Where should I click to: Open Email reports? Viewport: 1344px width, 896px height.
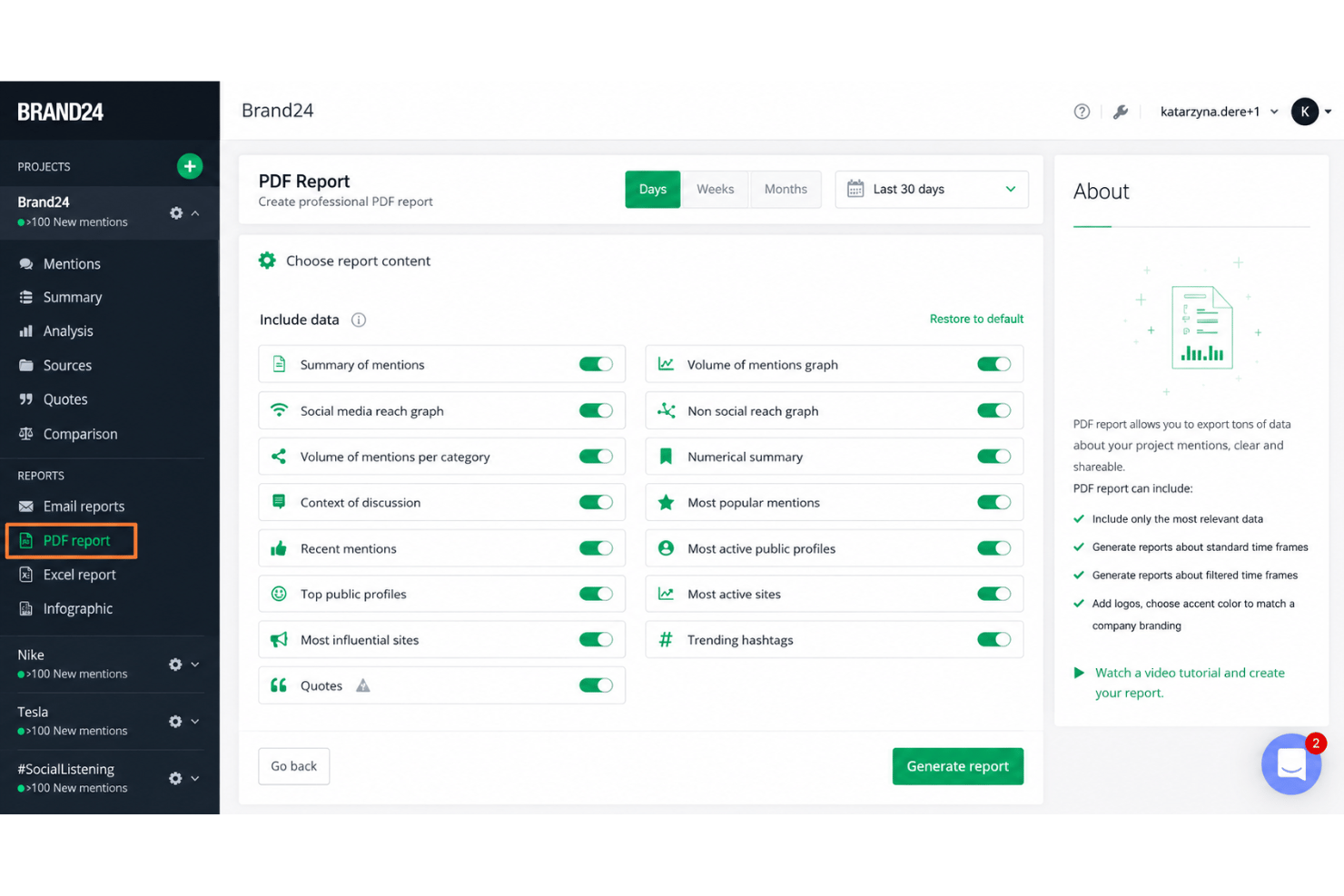tap(84, 507)
